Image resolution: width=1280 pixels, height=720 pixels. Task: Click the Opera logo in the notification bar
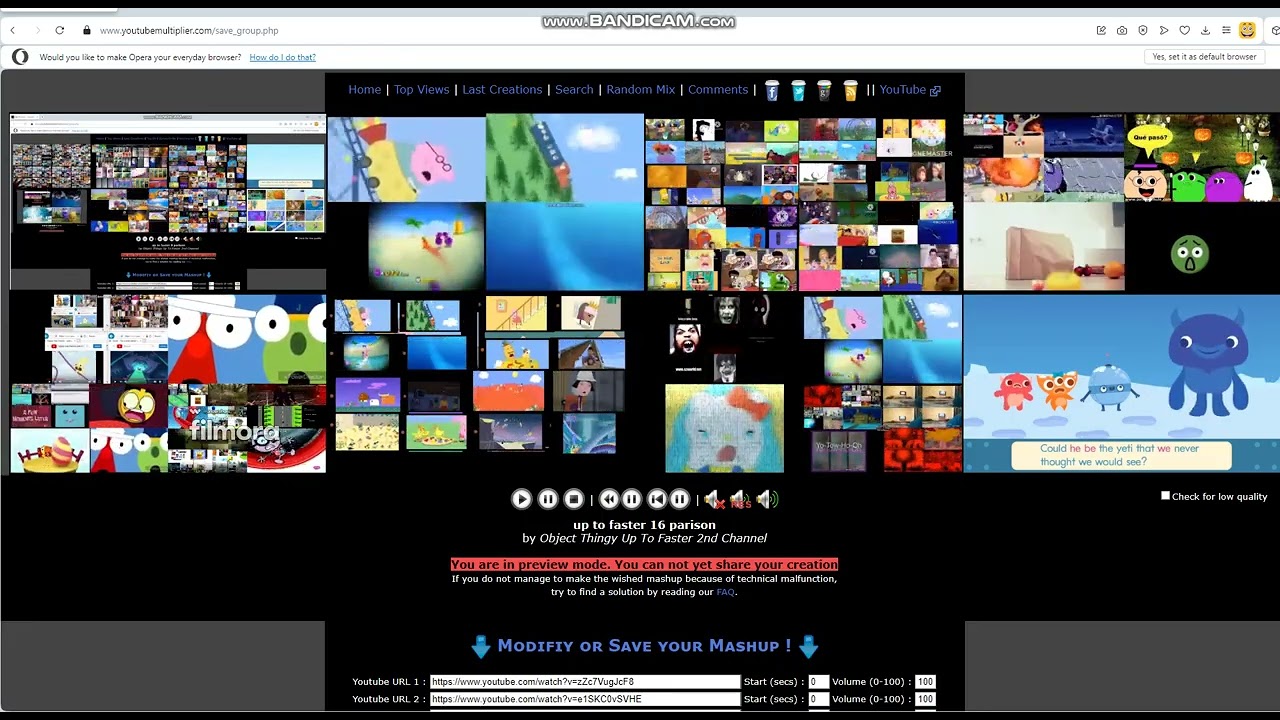click(x=20, y=57)
